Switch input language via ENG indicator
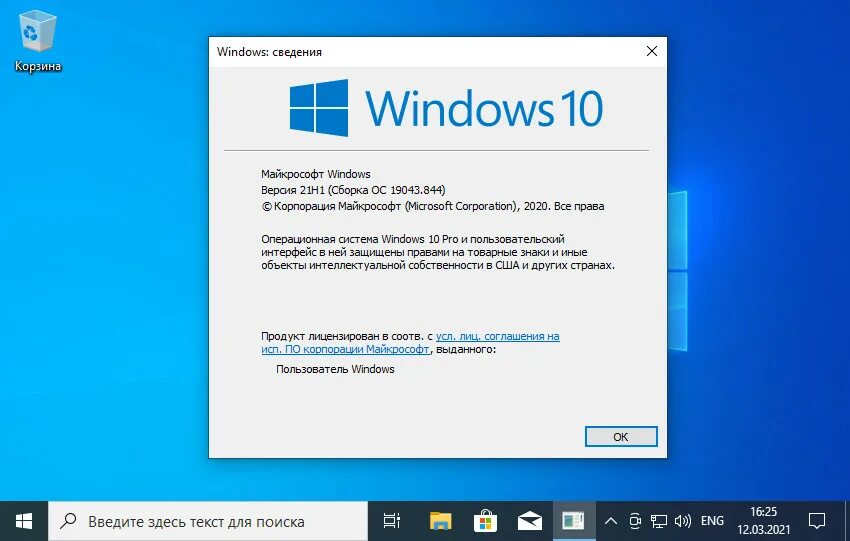The width and height of the screenshot is (850, 541). pyautogui.click(x=712, y=521)
